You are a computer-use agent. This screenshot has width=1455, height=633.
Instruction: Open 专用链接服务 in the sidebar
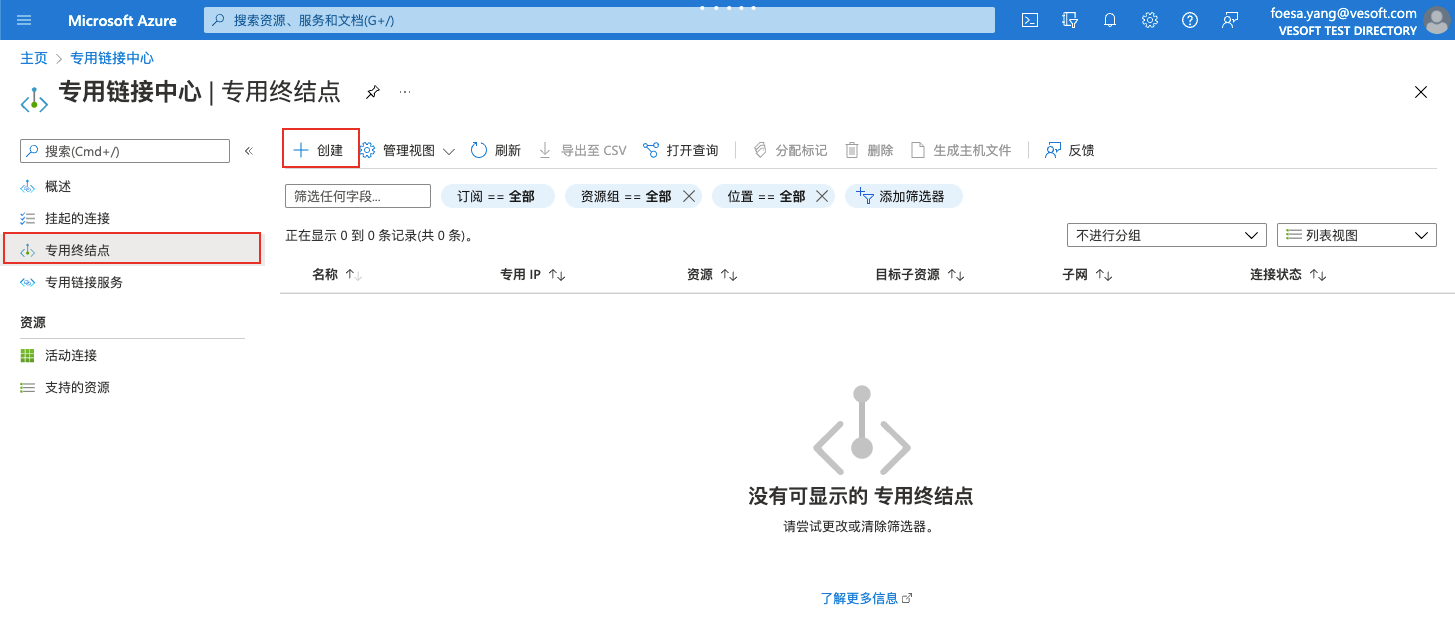point(83,282)
